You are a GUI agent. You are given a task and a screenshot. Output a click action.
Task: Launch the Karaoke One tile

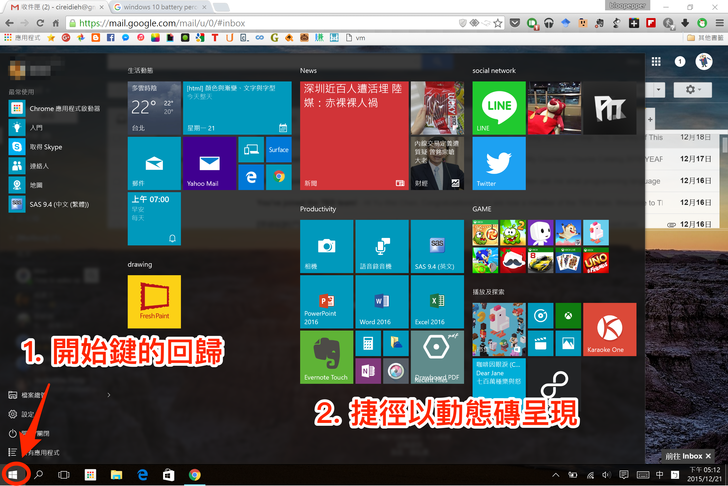tap(610, 330)
